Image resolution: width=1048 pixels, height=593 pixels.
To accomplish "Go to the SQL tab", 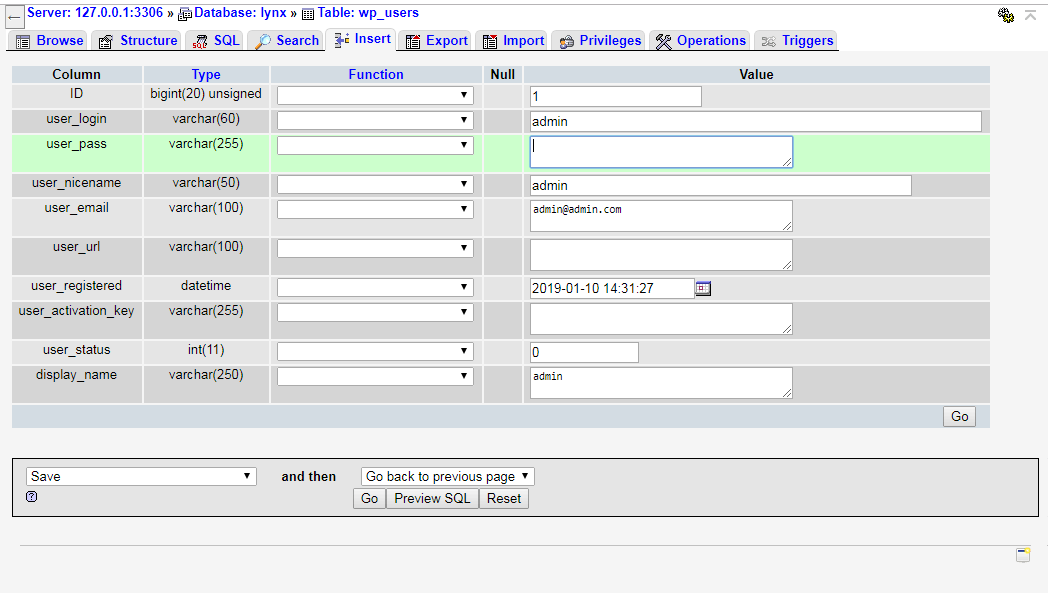I will click(x=216, y=41).
